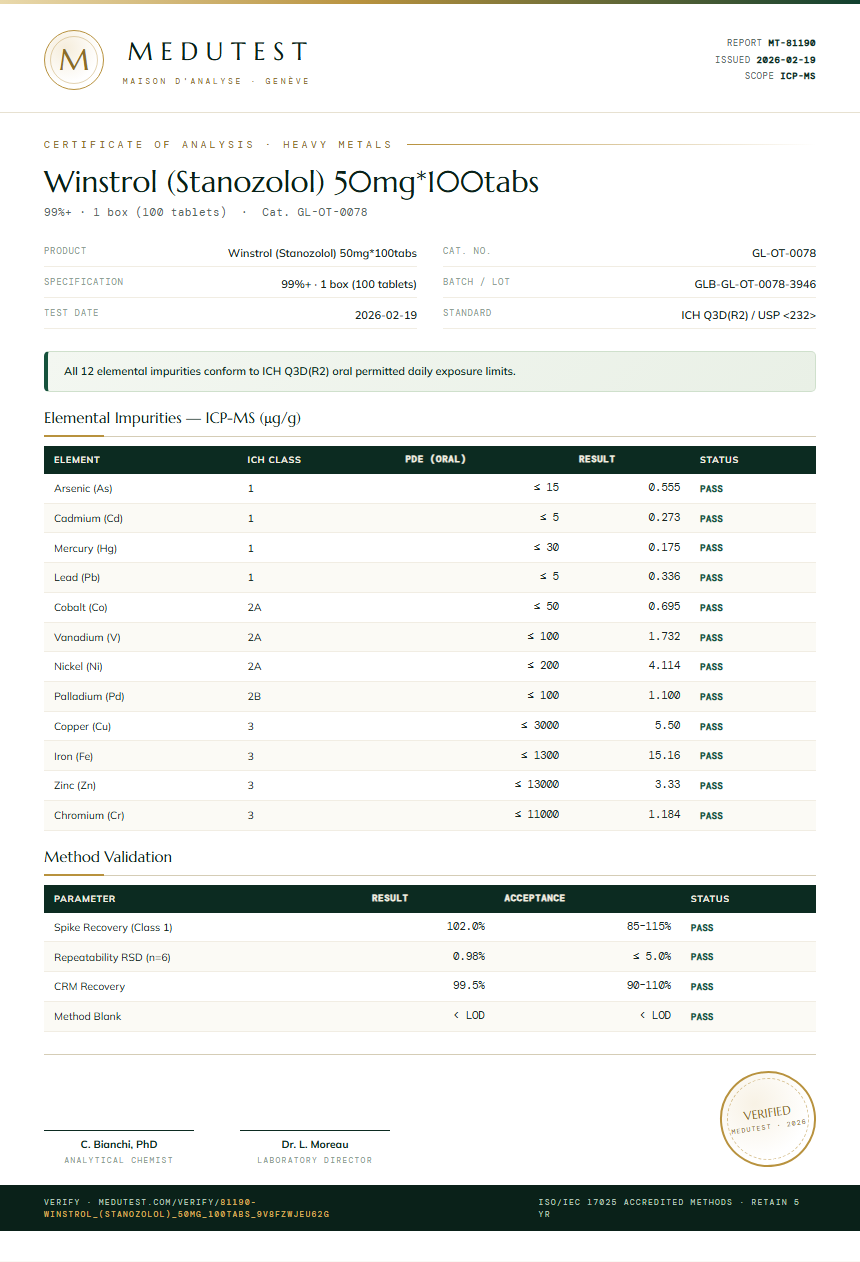The image size is (860, 1262).
Task: Click the Copper (Cu) row label
Action: coord(82,727)
